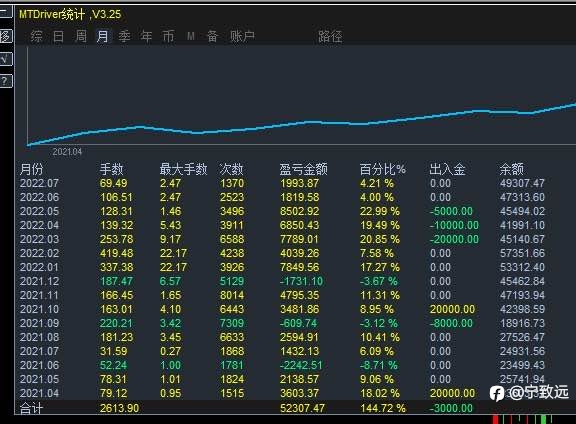Click the 144.72 % total percentage
The width and height of the screenshot is (576, 424).
[x=383, y=408]
